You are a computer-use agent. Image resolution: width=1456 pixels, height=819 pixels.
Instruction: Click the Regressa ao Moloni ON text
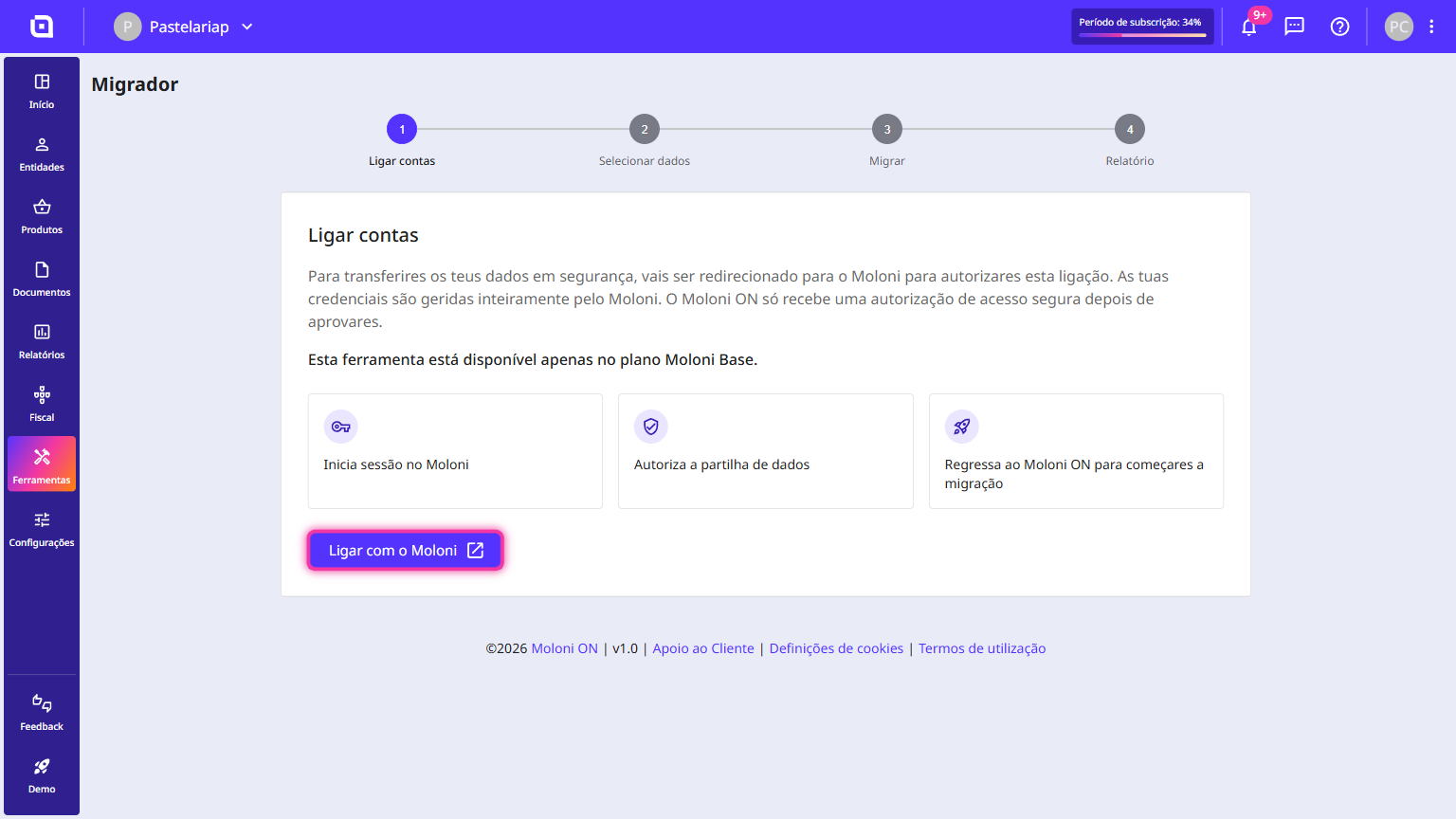[x=1074, y=474]
